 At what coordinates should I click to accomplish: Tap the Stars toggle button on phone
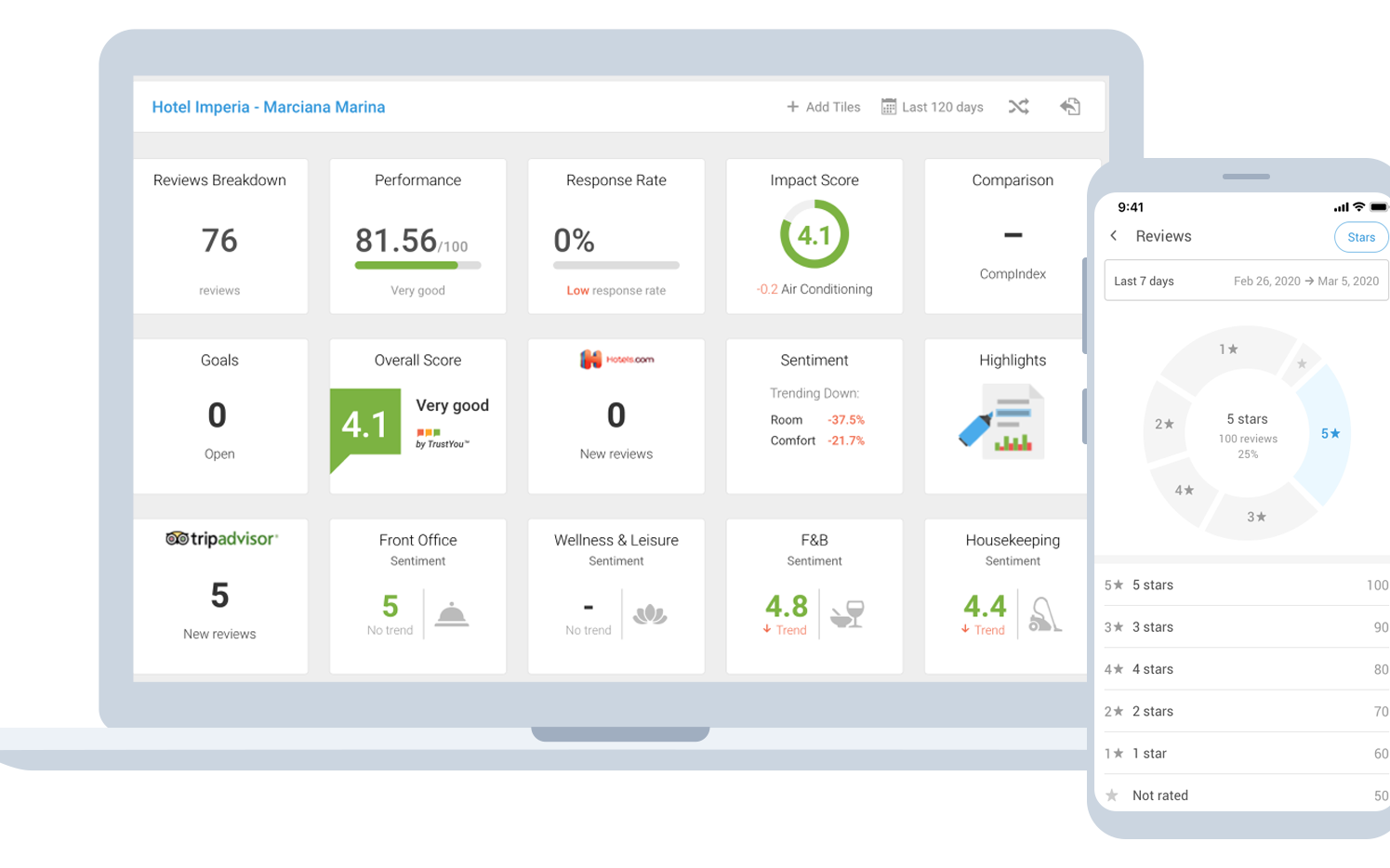1361,237
